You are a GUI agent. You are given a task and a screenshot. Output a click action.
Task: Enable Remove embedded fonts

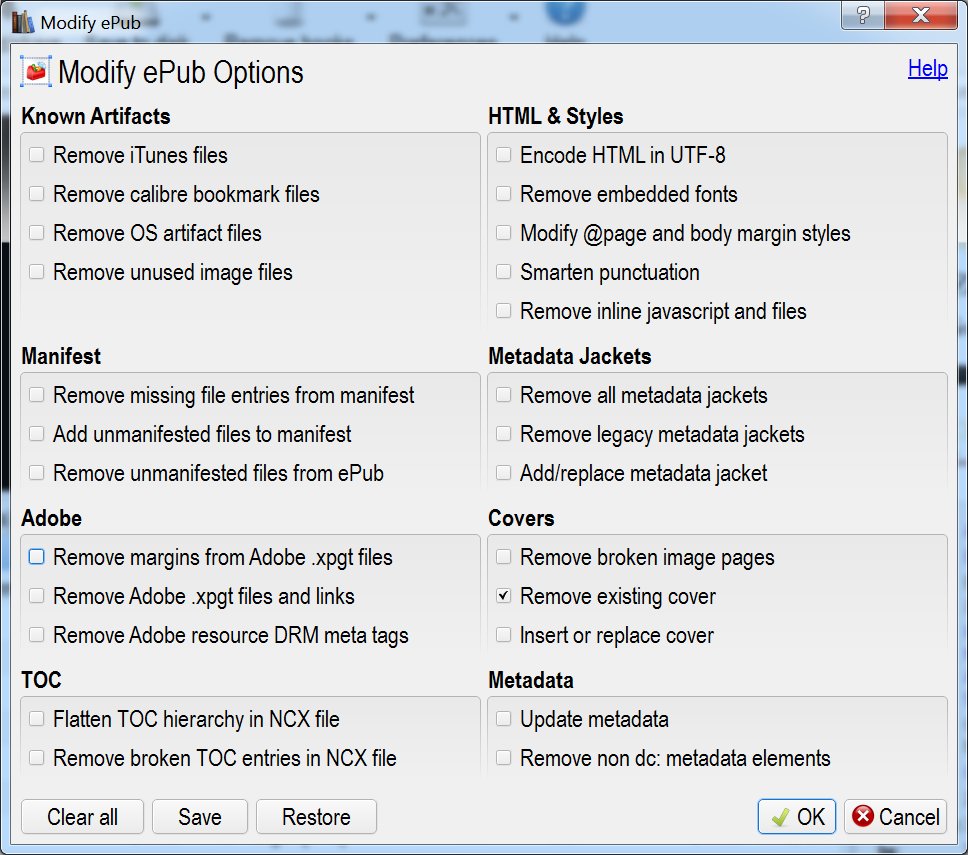[x=504, y=194]
